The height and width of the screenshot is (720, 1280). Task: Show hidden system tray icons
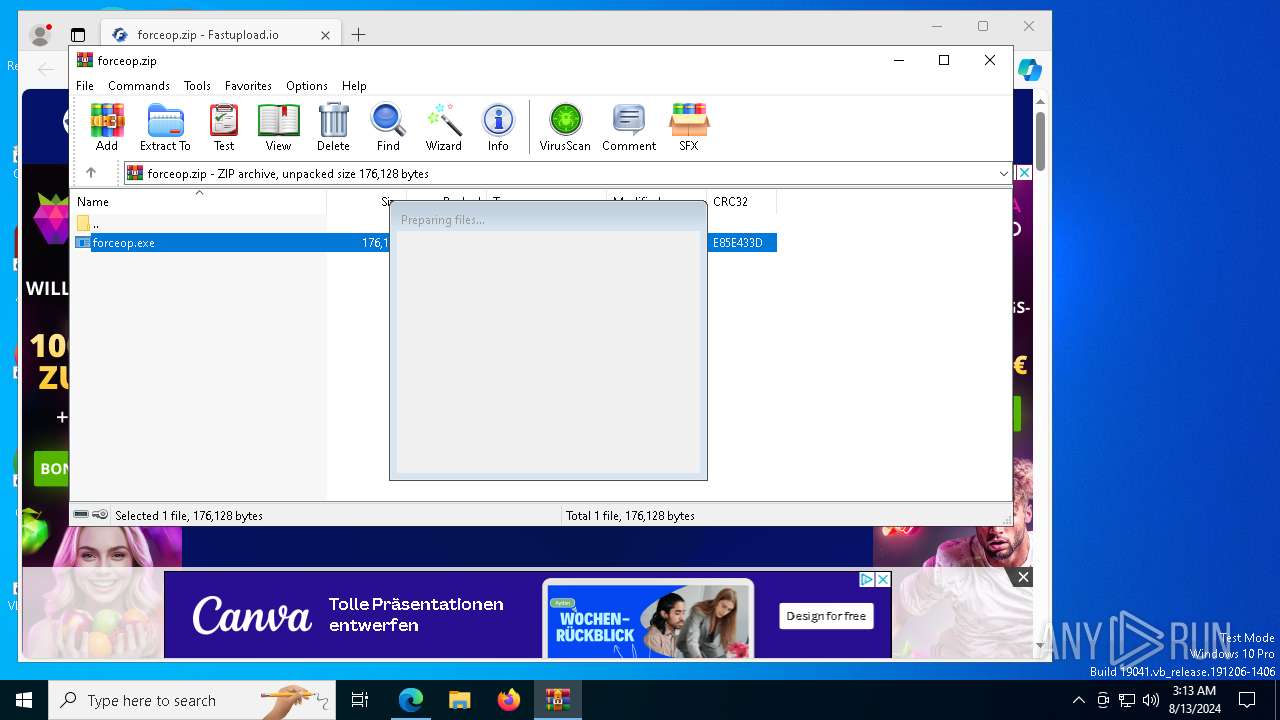(1078, 700)
